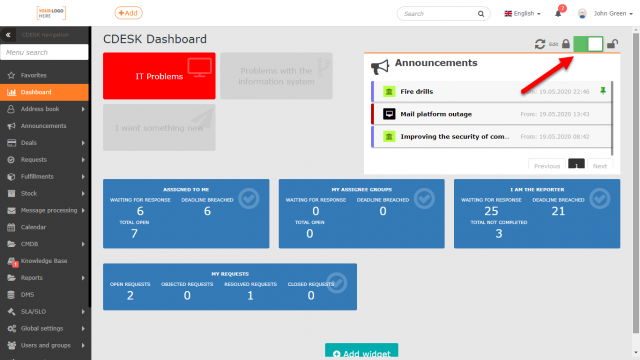This screenshot has height=360, width=640.
Task: Click the Your Logo Here image
Action: pyautogui.click(x=51, y=13)
